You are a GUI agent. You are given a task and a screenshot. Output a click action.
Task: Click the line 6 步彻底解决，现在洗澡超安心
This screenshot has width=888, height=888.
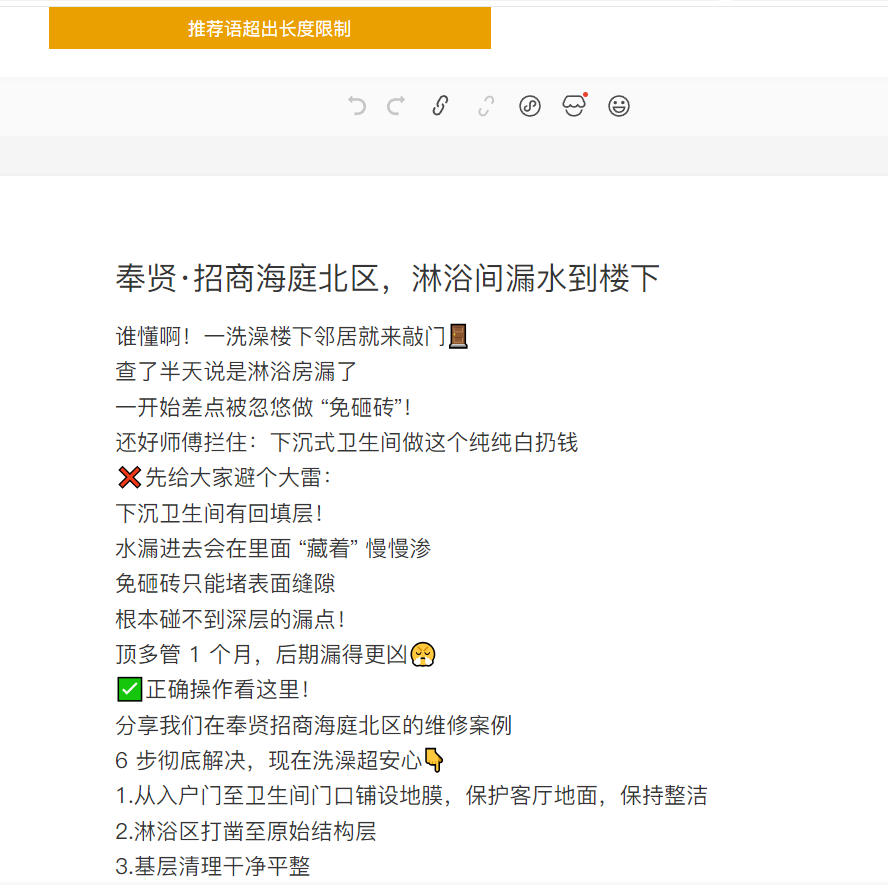tap(280, 760)
